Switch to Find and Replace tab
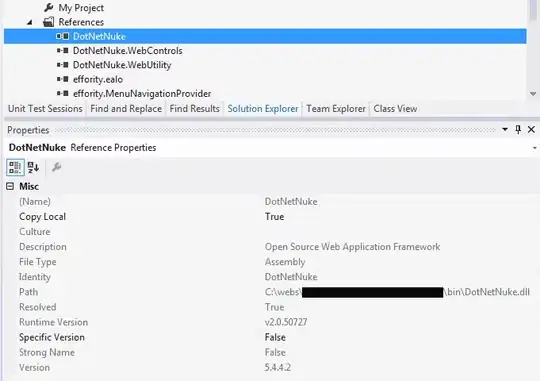The image size is (540, 381). click(126, 109)
